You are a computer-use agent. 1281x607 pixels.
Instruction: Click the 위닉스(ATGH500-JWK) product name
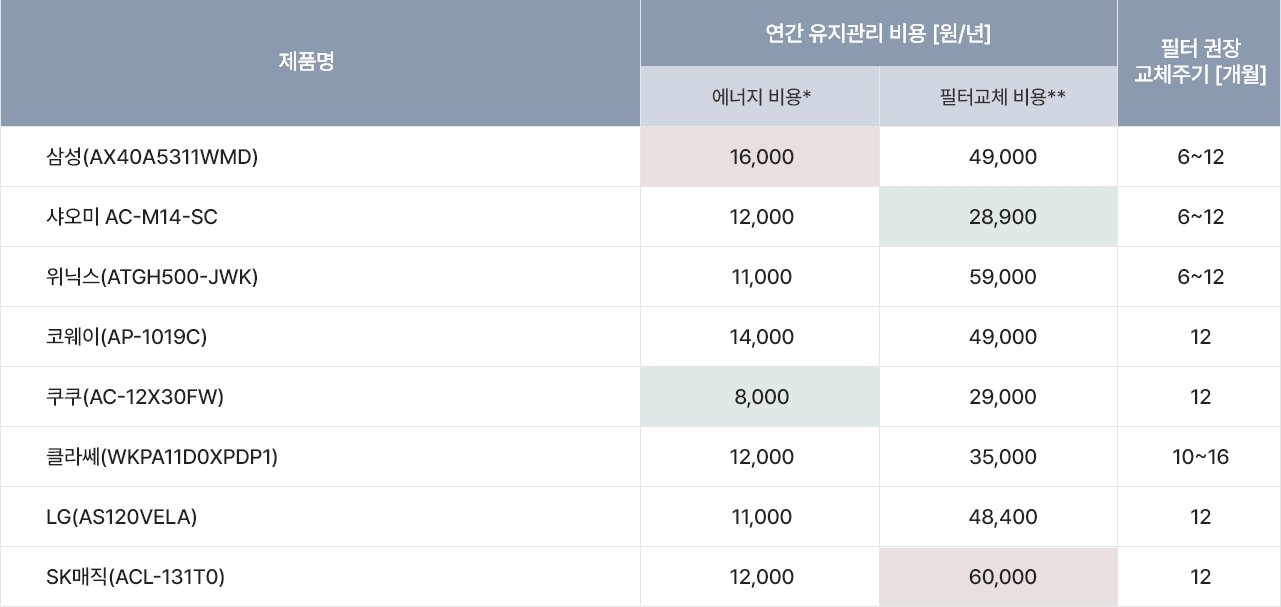pyautogui.click(x=152, y=277)
